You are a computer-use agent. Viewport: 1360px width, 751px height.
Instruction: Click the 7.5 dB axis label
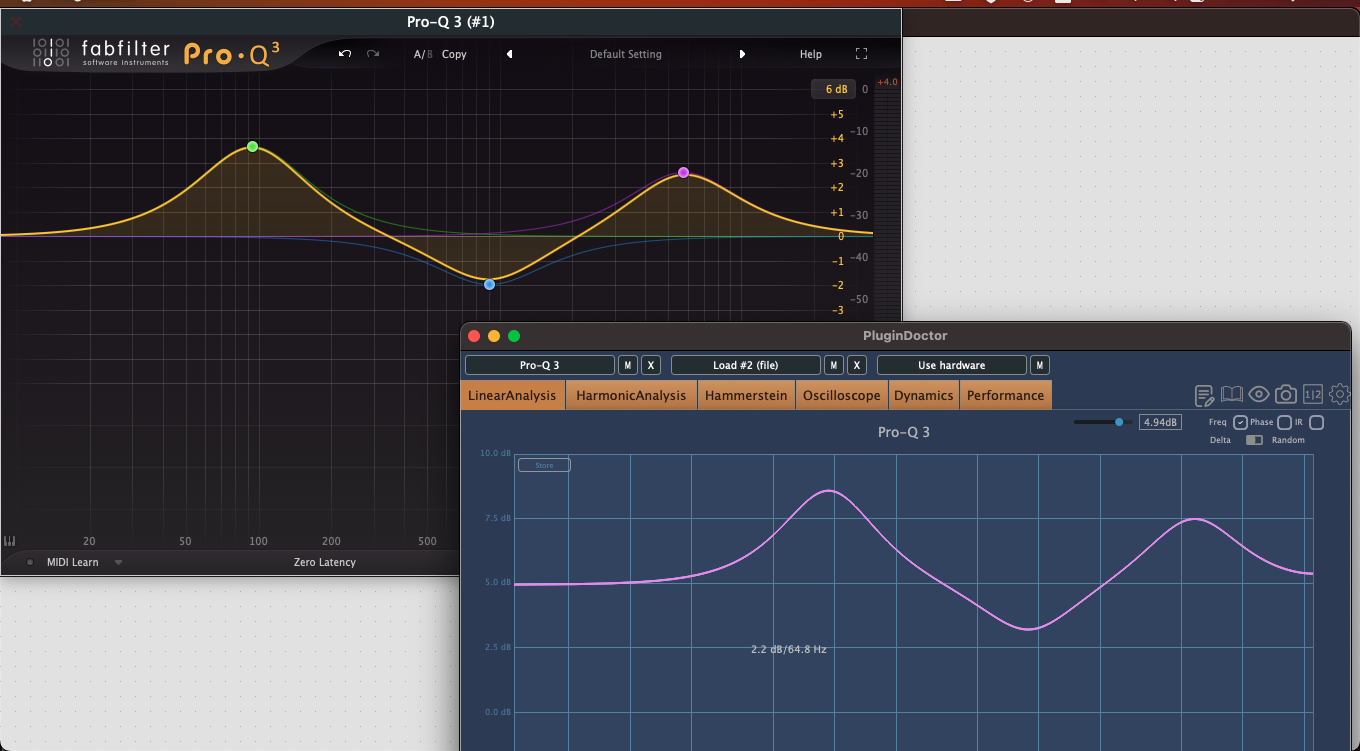click(x=498, y=518)
